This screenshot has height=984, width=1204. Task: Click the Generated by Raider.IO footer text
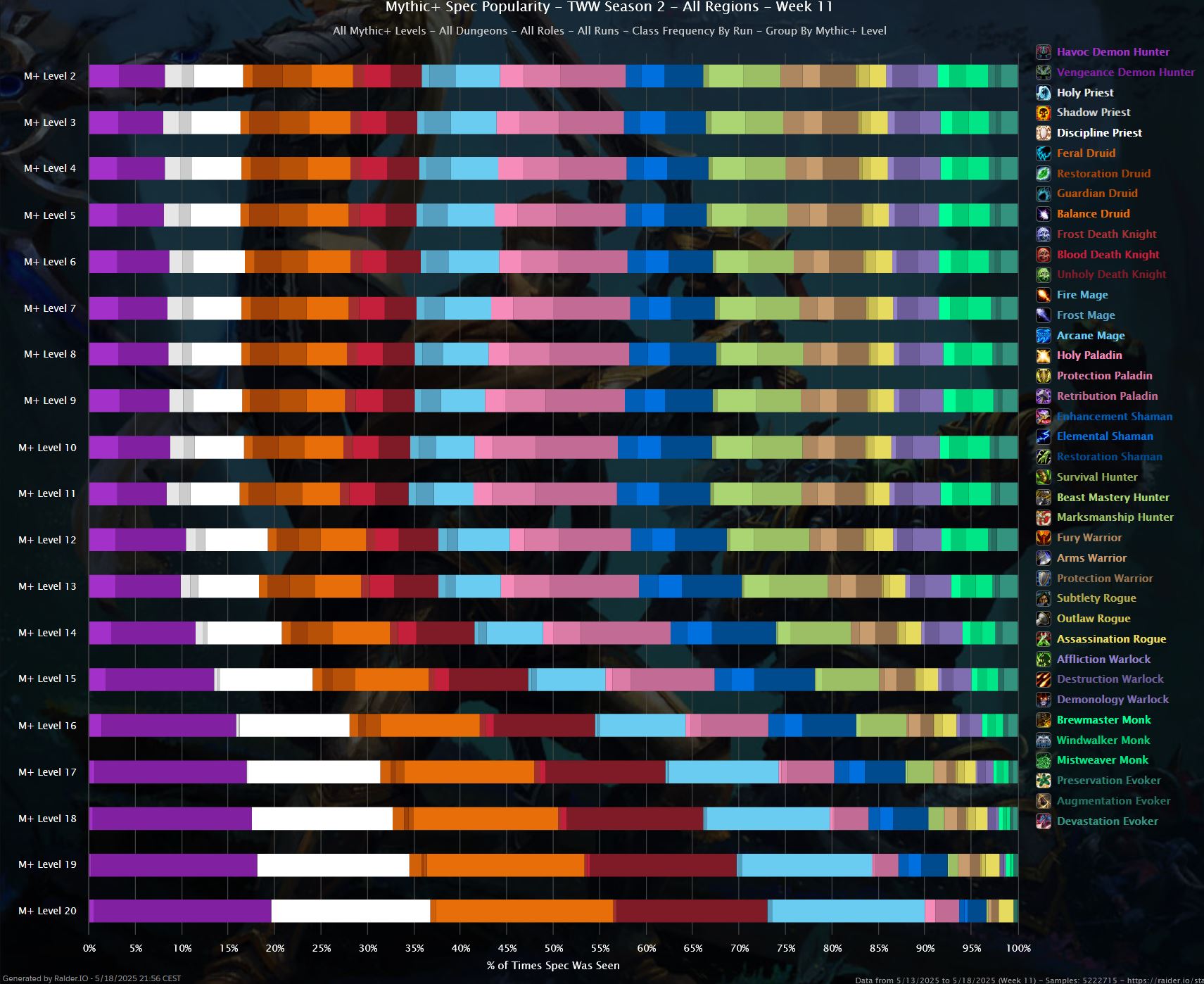pos(92,978)
